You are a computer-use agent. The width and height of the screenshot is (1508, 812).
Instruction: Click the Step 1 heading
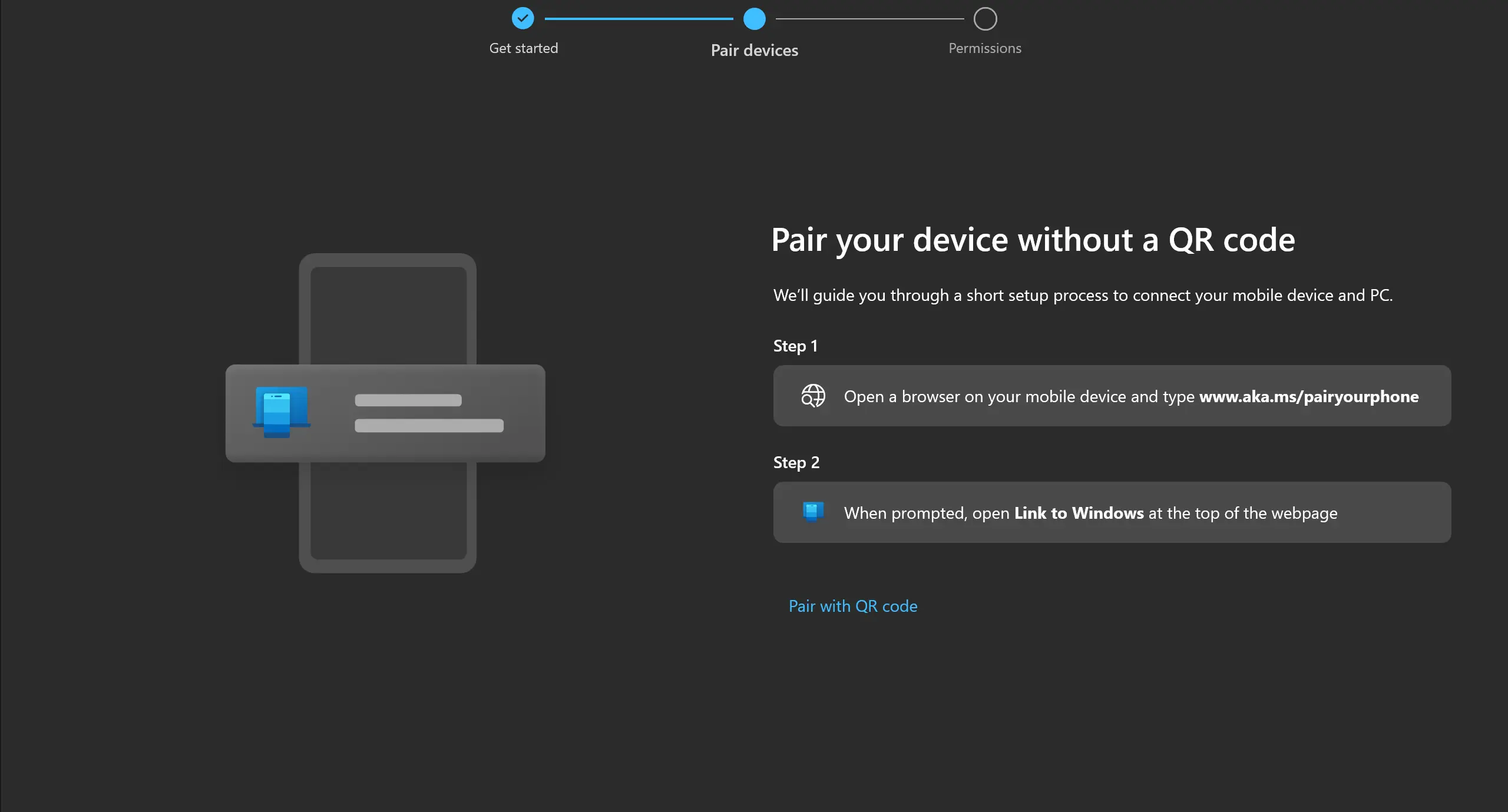click(x=795, y=346)
